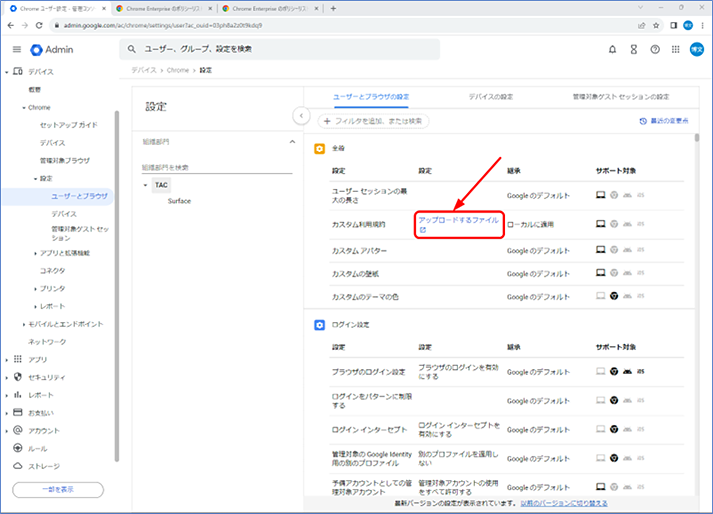Select the first Chrome browser tab

[x=58, y=8]
